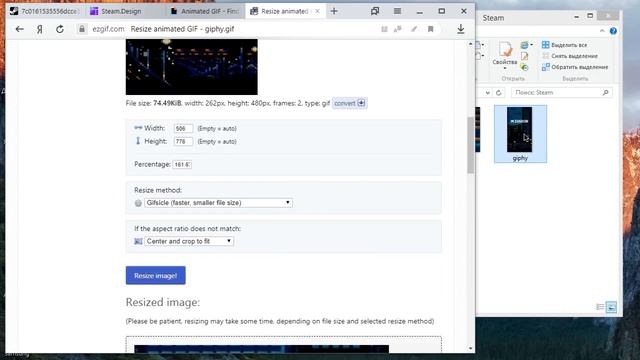Click the Percentage input field

182,164
